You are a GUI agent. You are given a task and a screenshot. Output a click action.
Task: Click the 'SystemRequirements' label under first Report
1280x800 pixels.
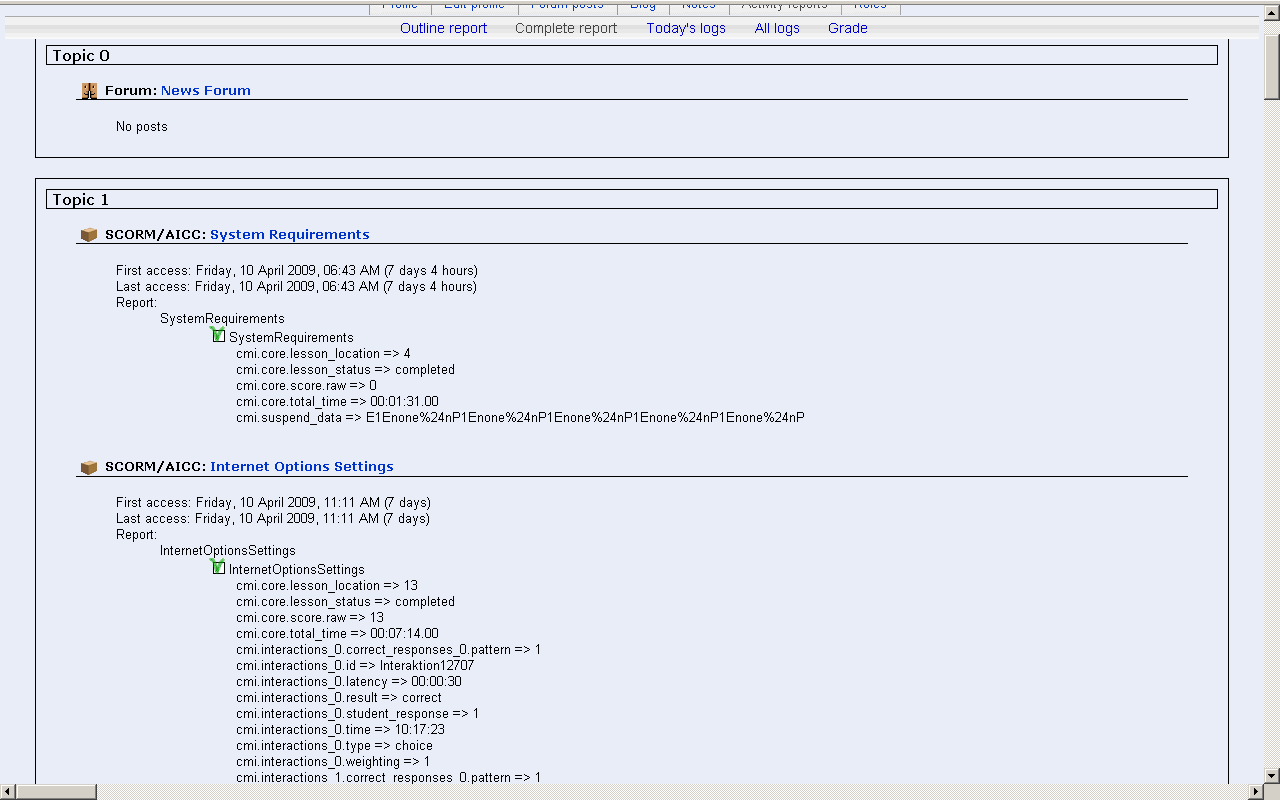point(222,319)
